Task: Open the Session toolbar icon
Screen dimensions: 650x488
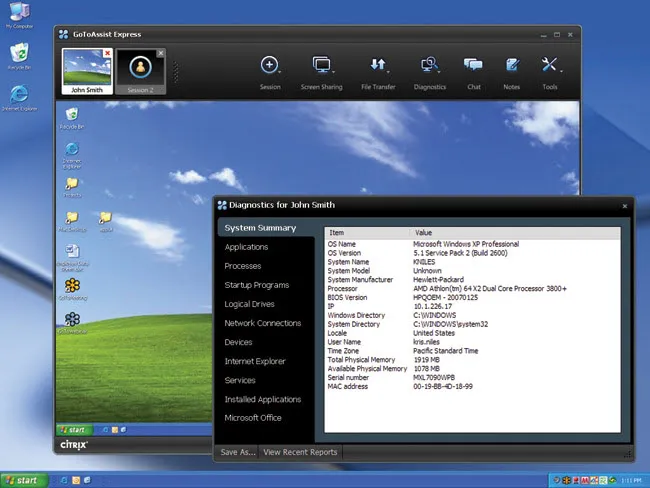Action: tap(269, 65)
